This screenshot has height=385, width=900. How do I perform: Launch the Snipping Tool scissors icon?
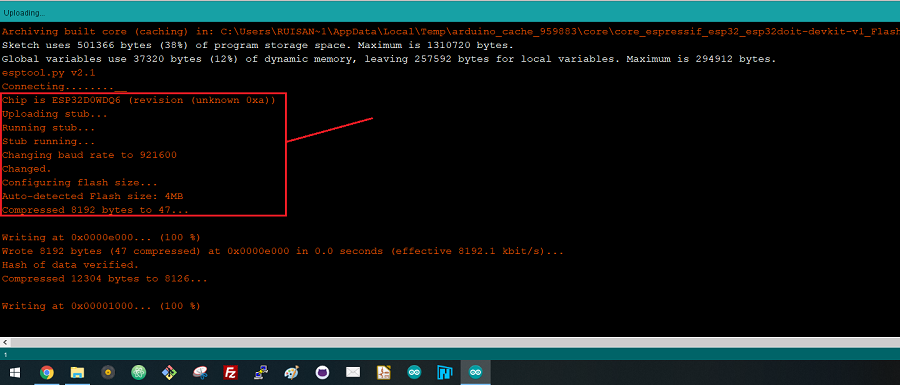(x=200, y=373)
